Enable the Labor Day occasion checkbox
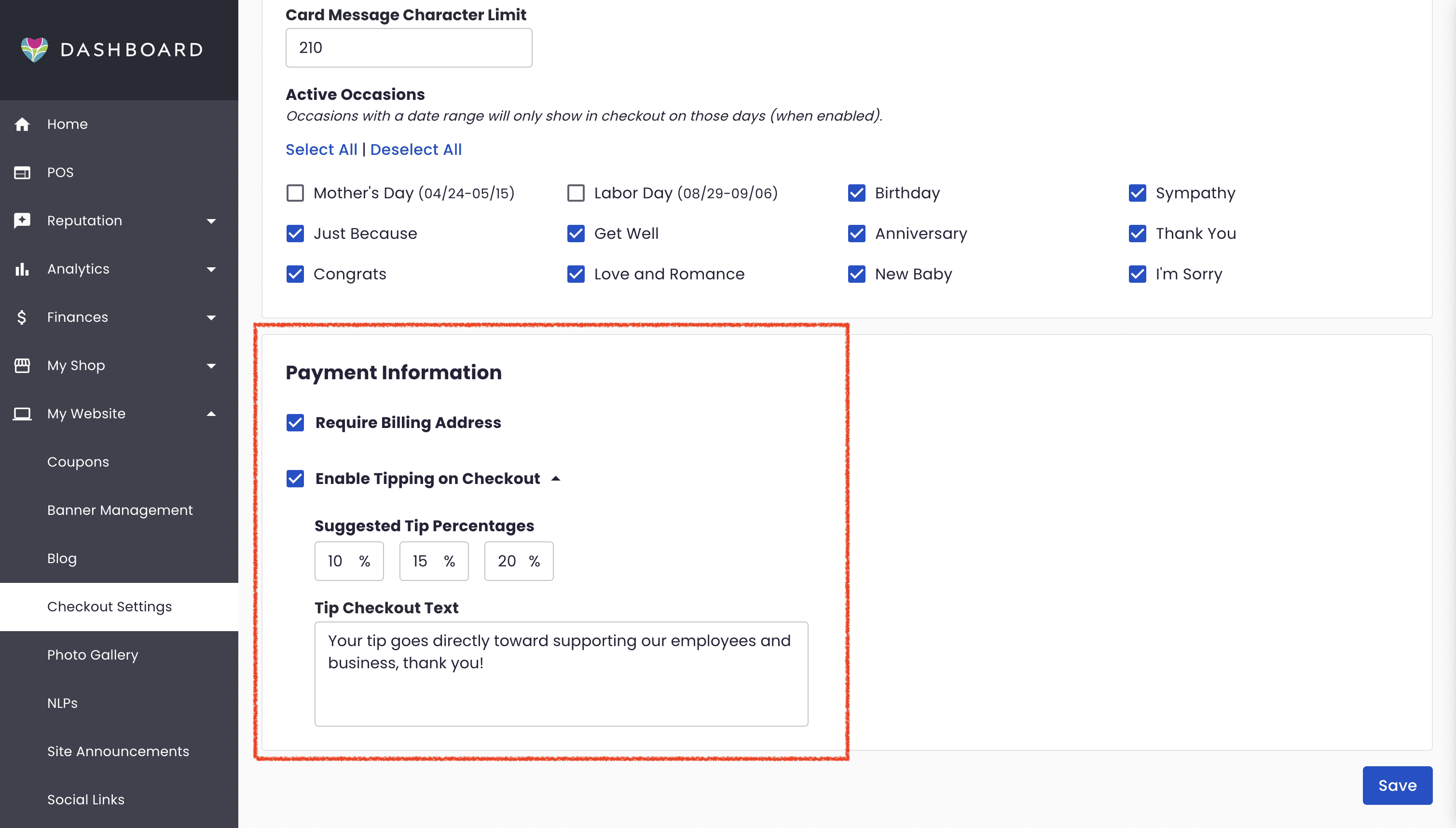Viewport: 1456px width, 828px height. click(x=576, y=193)
